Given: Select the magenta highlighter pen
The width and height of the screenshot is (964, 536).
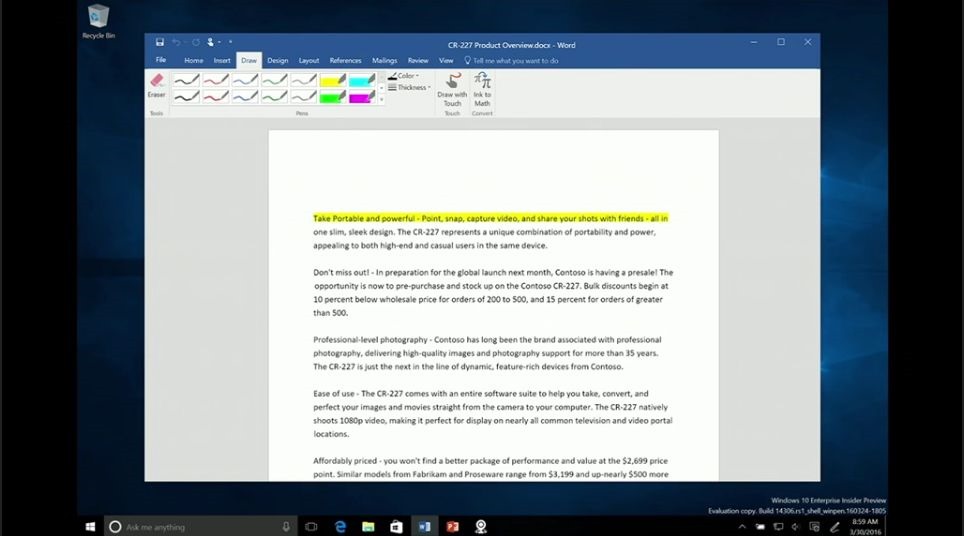Looking at the screenshot, I should pos(362,97).
